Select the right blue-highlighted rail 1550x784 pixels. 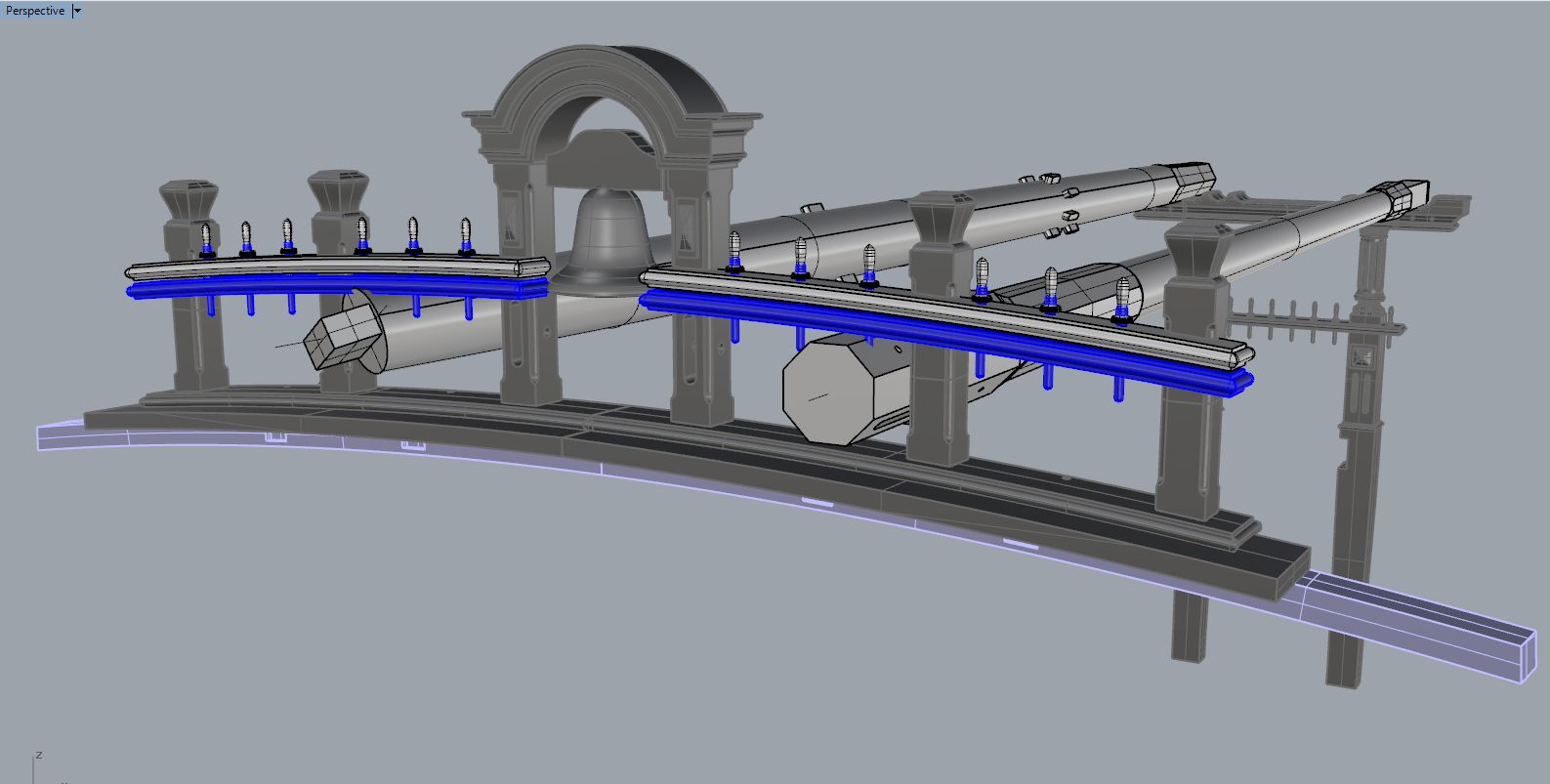pos(945,342)
